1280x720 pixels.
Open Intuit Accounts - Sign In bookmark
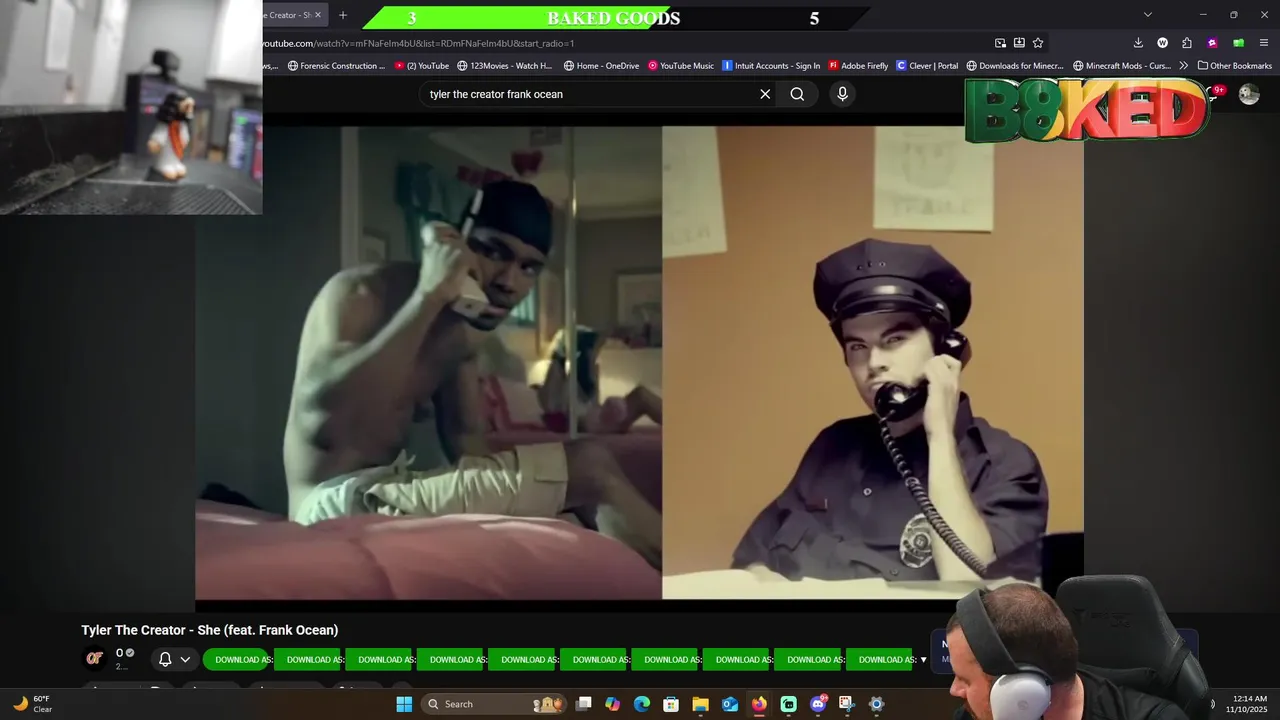point(771,66)
